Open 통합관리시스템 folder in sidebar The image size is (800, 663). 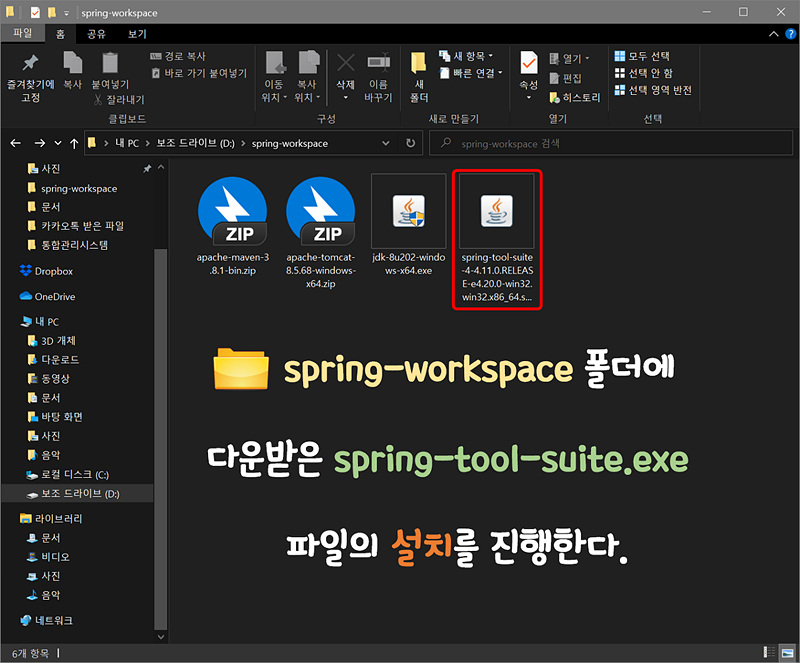(x=69, y=245)
